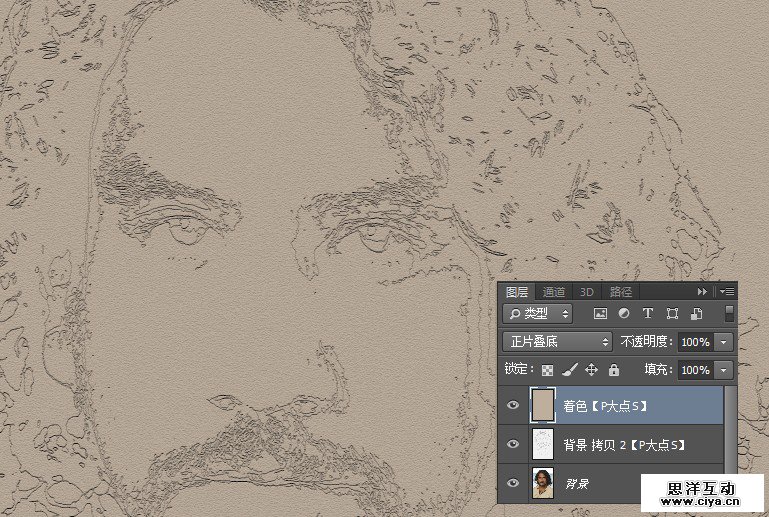This screenshot has height=517, width=769.
Task: Click the lock all padlock icon
Action: (613, 370)
